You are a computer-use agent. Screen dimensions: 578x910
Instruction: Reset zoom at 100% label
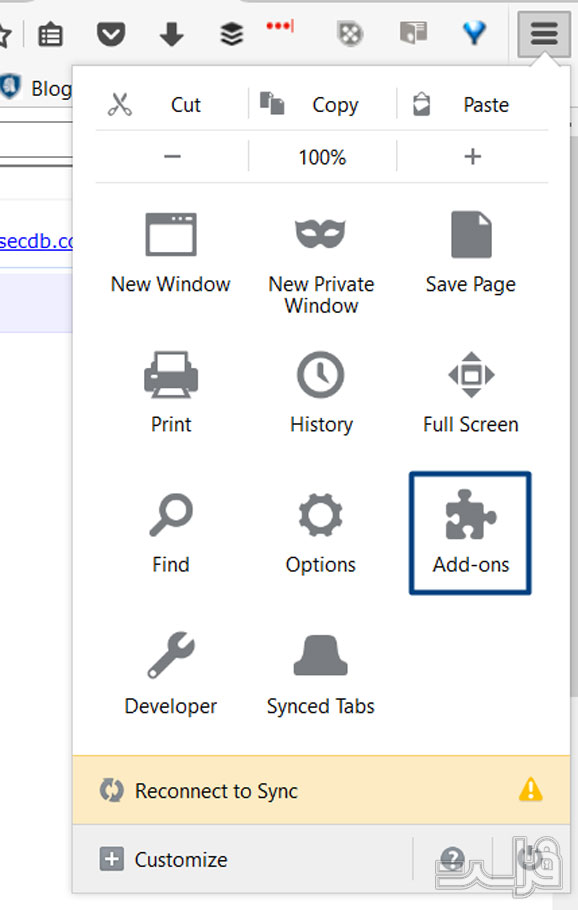(322, 157)
